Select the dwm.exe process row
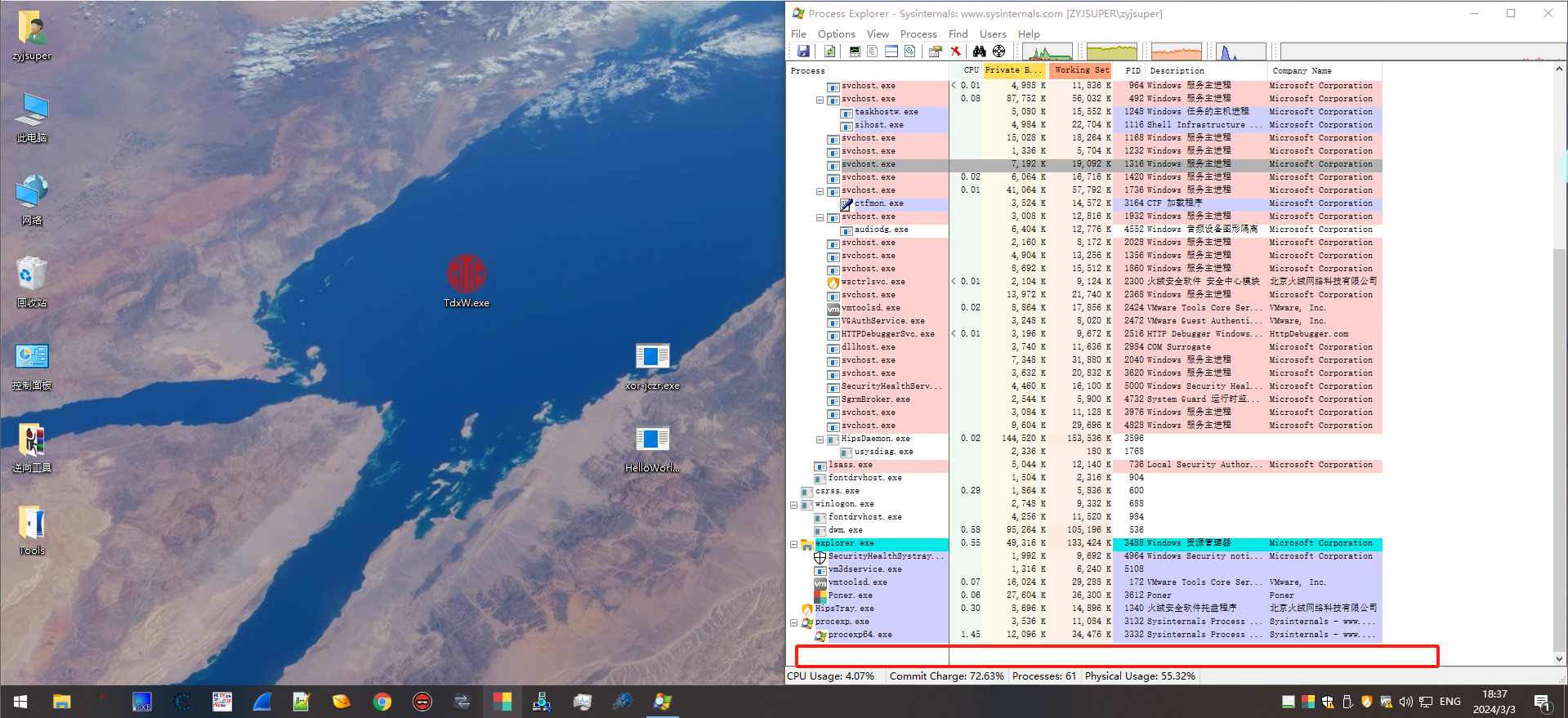Screen dimensions: 1568x718 pyautogui.click(x=1084, y=530)
